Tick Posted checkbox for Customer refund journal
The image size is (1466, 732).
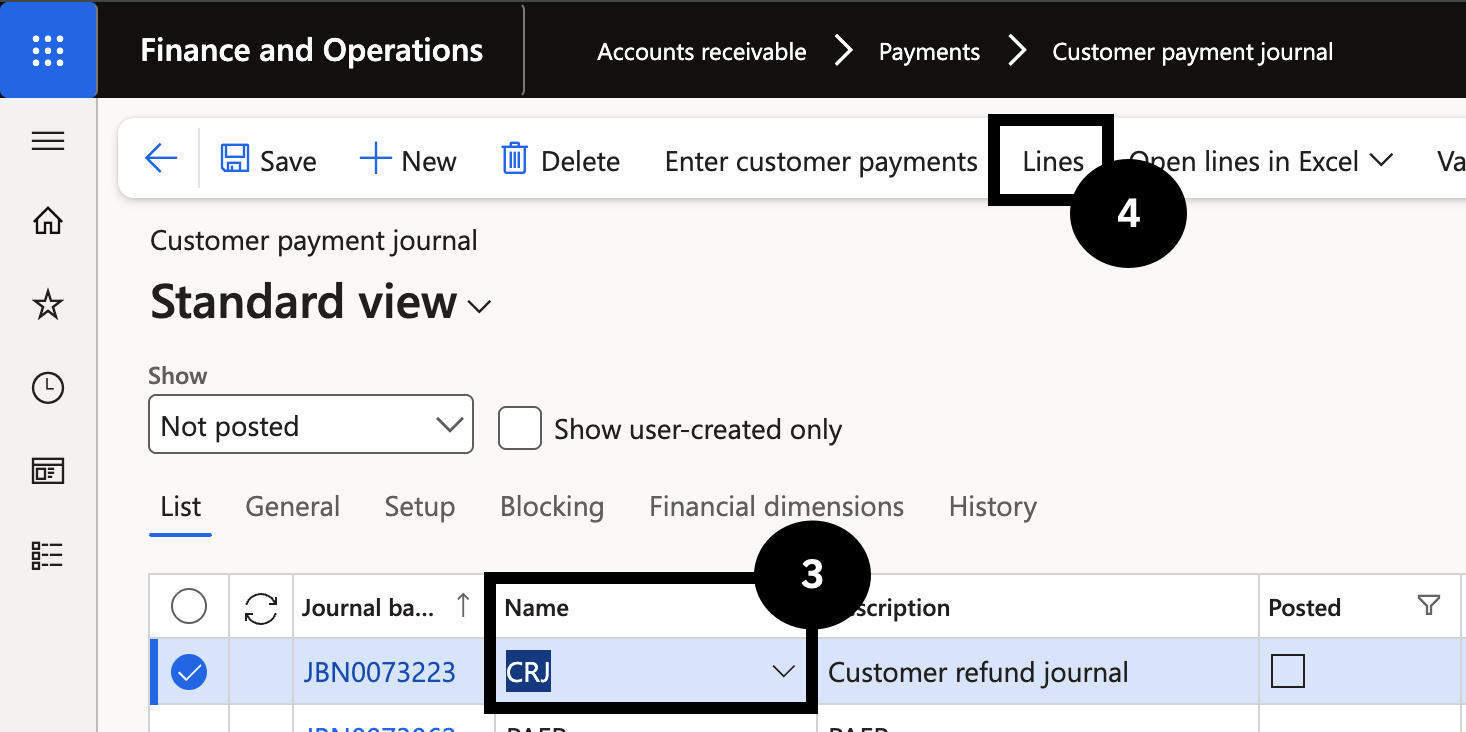pyautogui.click(x=1287, y=671)
